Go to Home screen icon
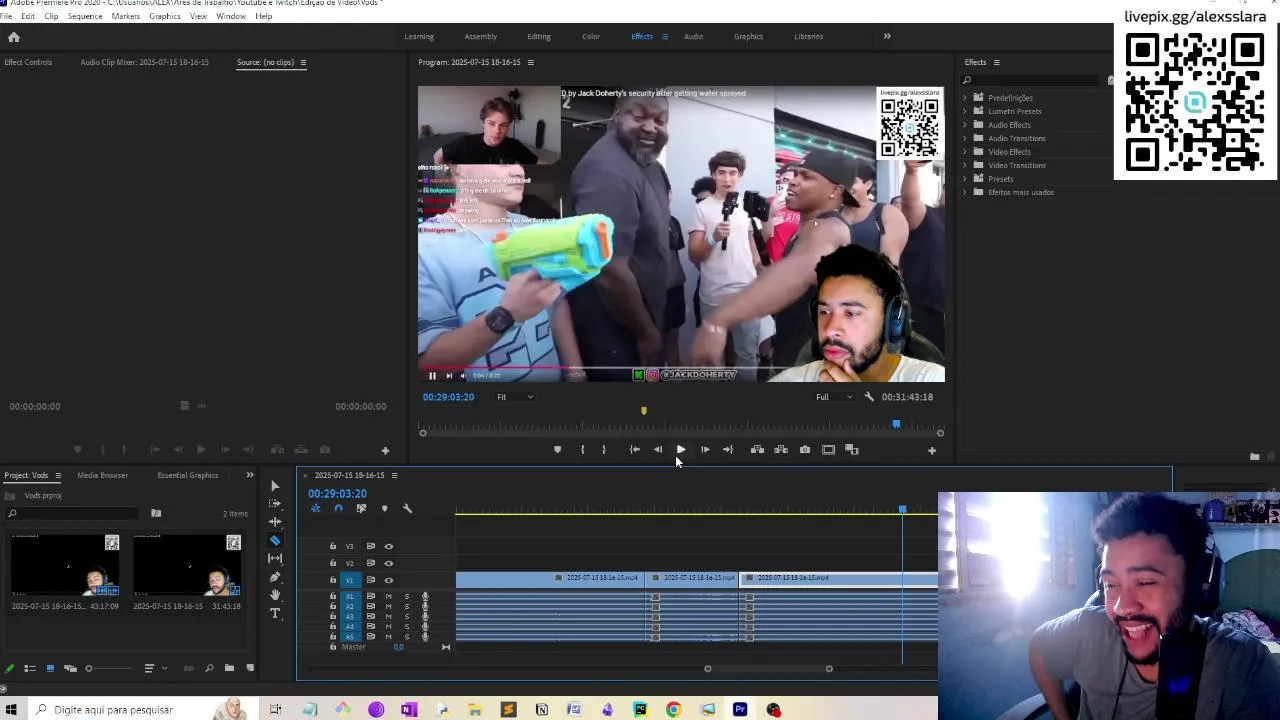 [14, 37]
